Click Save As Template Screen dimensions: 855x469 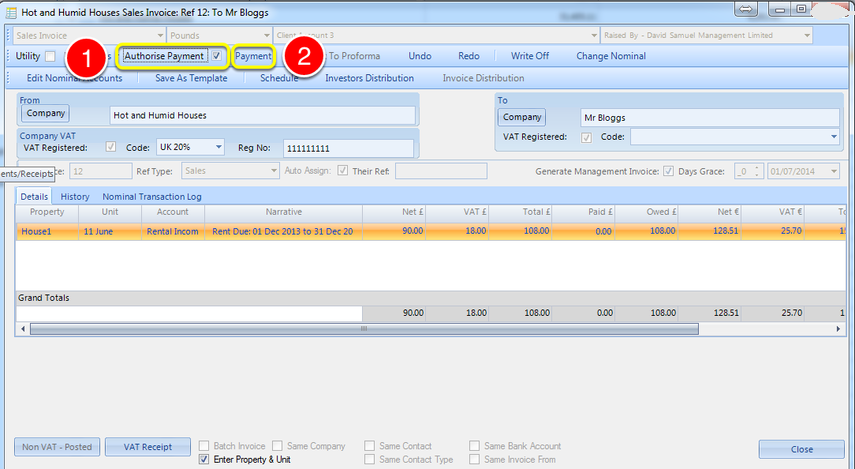click(x=191, y=78)
